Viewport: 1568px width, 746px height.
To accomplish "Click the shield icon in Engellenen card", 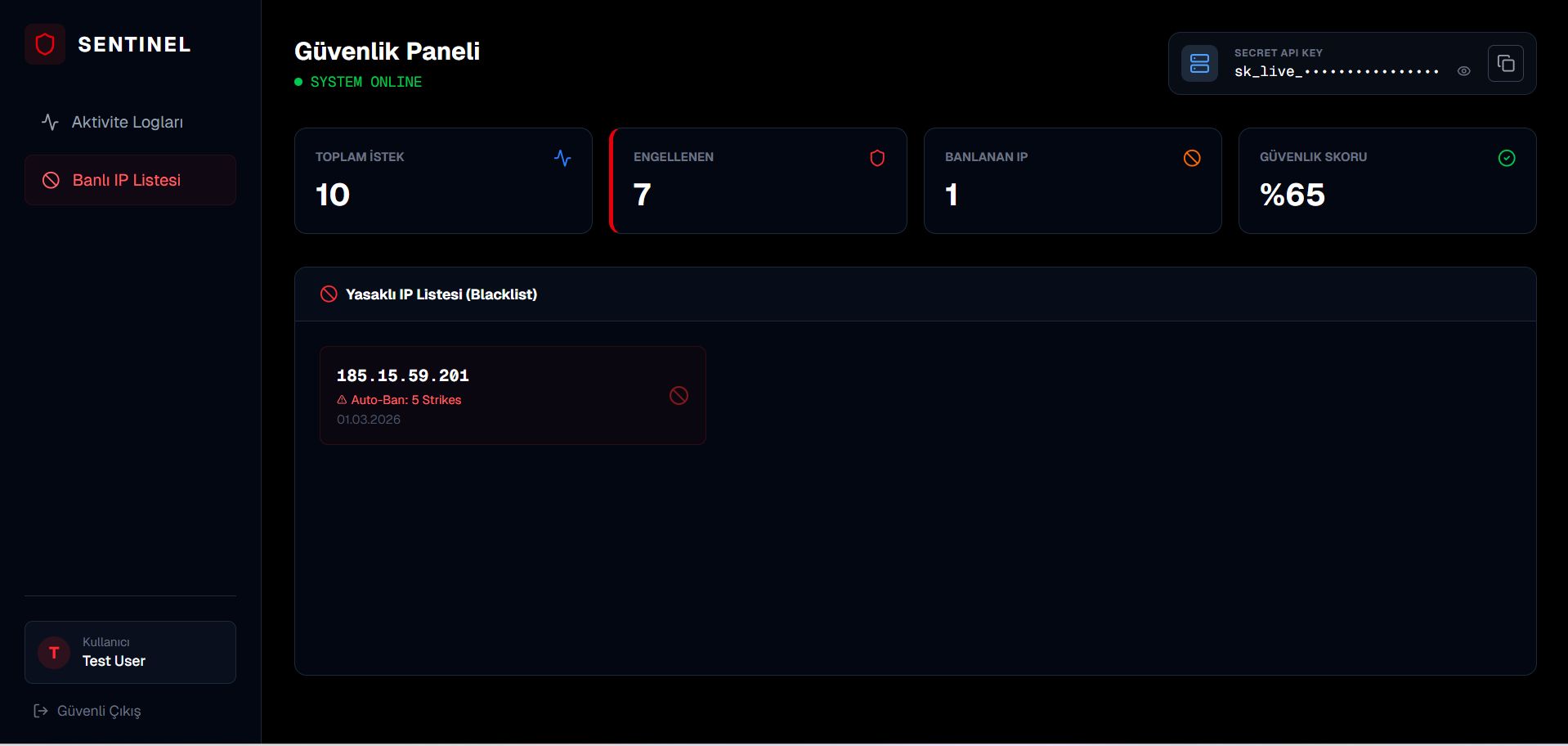I will point(877,158).
